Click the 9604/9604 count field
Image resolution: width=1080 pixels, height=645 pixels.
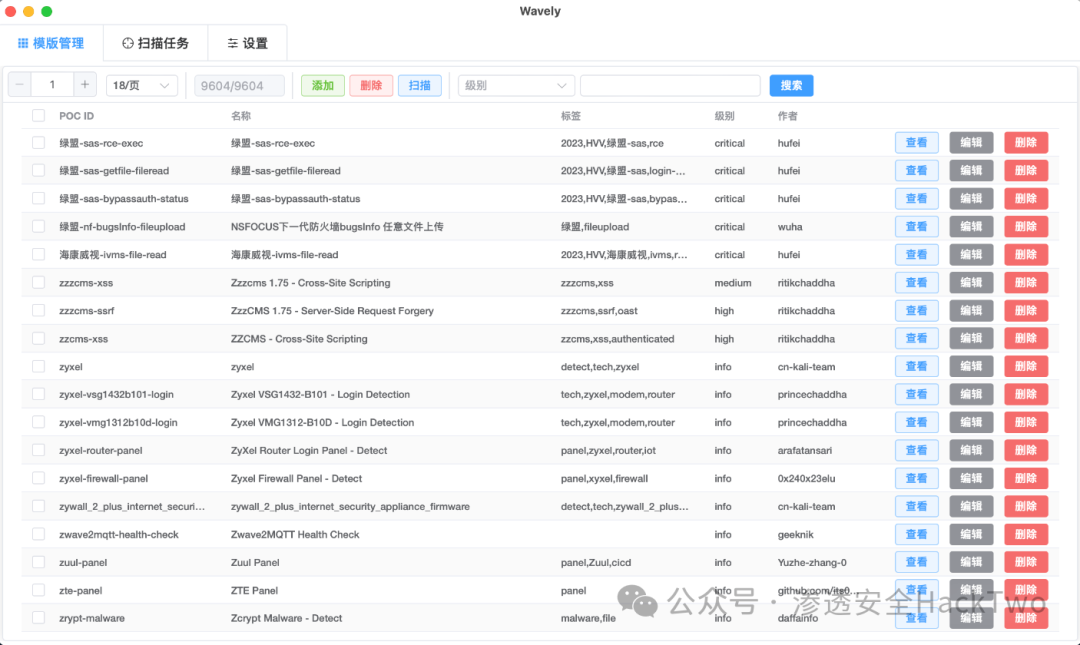tap(239, 85)
